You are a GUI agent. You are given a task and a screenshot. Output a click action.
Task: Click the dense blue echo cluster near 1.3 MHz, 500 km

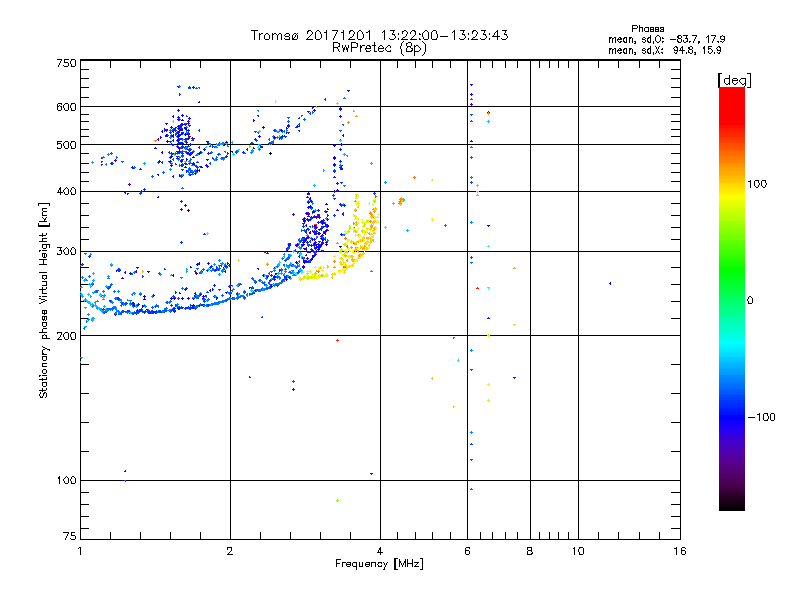181,145
